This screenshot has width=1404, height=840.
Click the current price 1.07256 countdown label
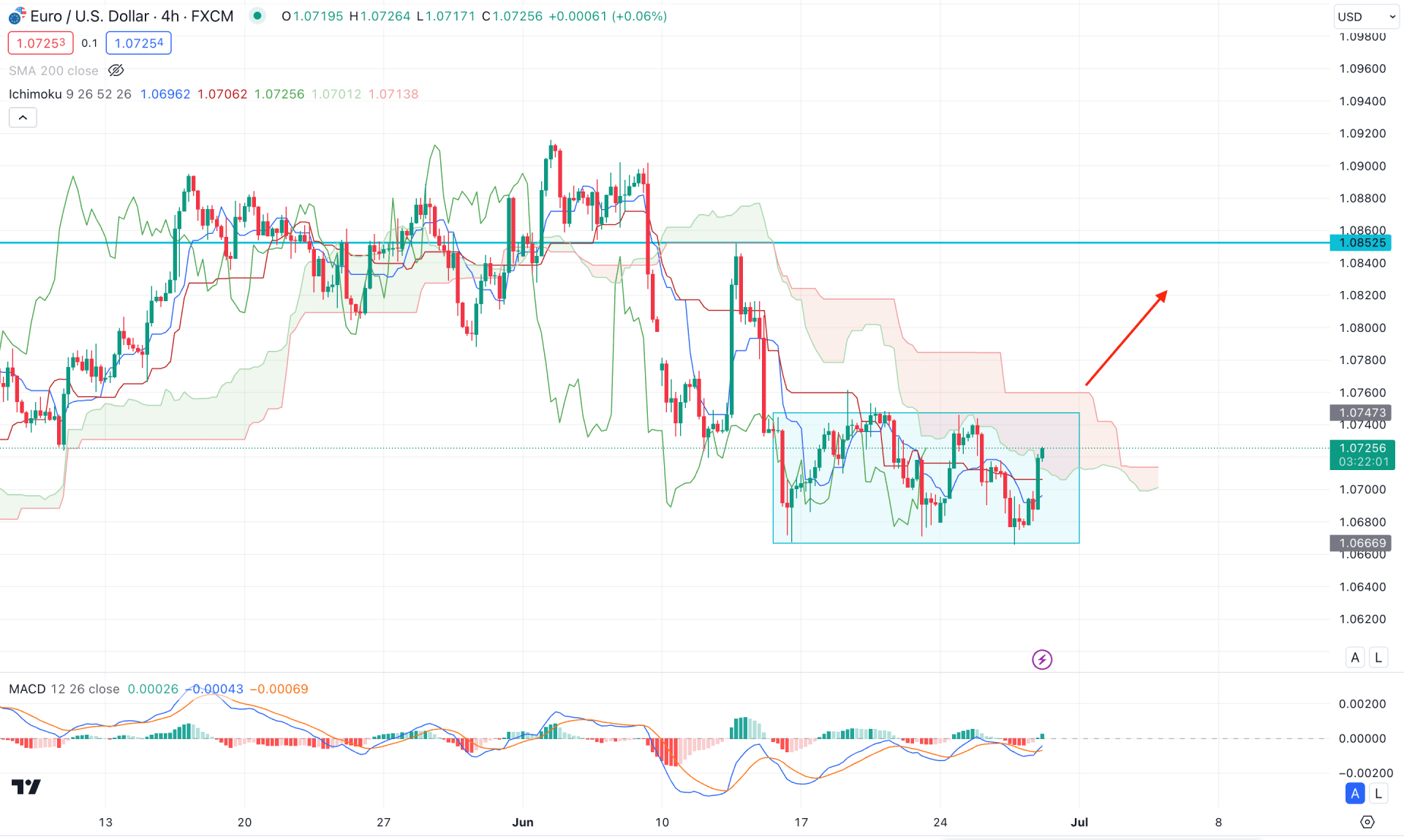click(x=1363, y=455)
